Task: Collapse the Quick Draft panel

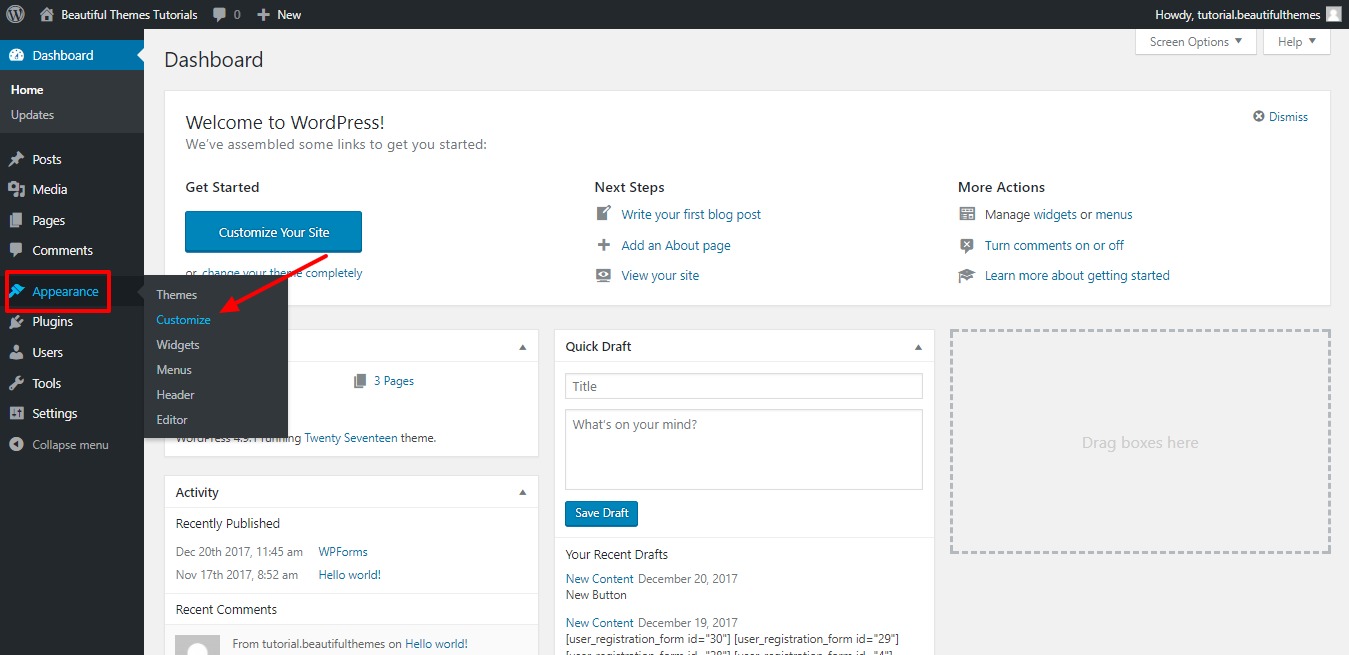Action: pyautogui.click(x=918, y=347)
